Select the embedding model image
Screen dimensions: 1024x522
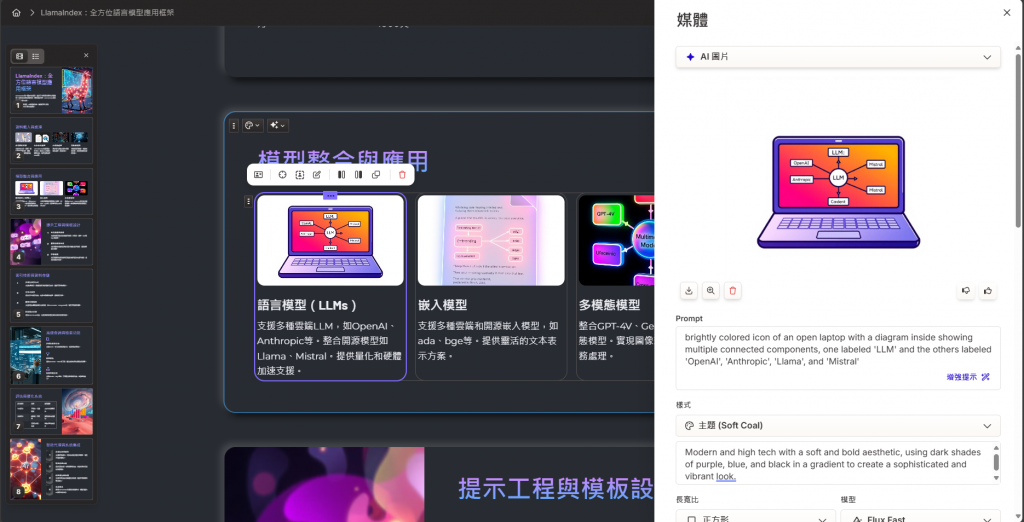pos(491,240)
